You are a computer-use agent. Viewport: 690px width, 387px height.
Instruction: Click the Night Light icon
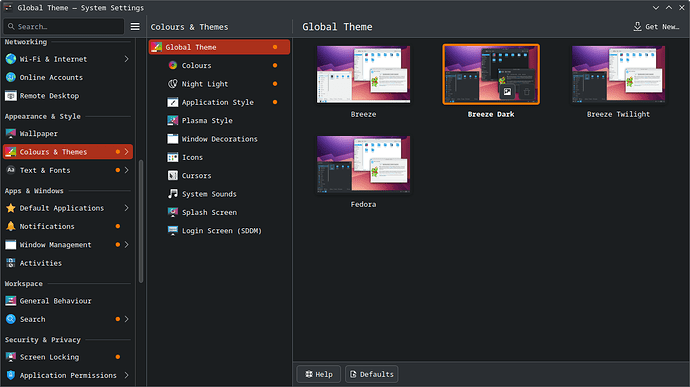click(x=172, y=84)
